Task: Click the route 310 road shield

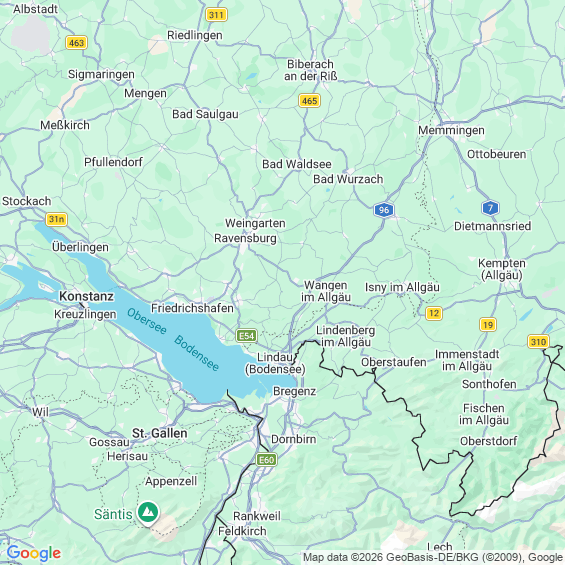Action: (538, 342)
